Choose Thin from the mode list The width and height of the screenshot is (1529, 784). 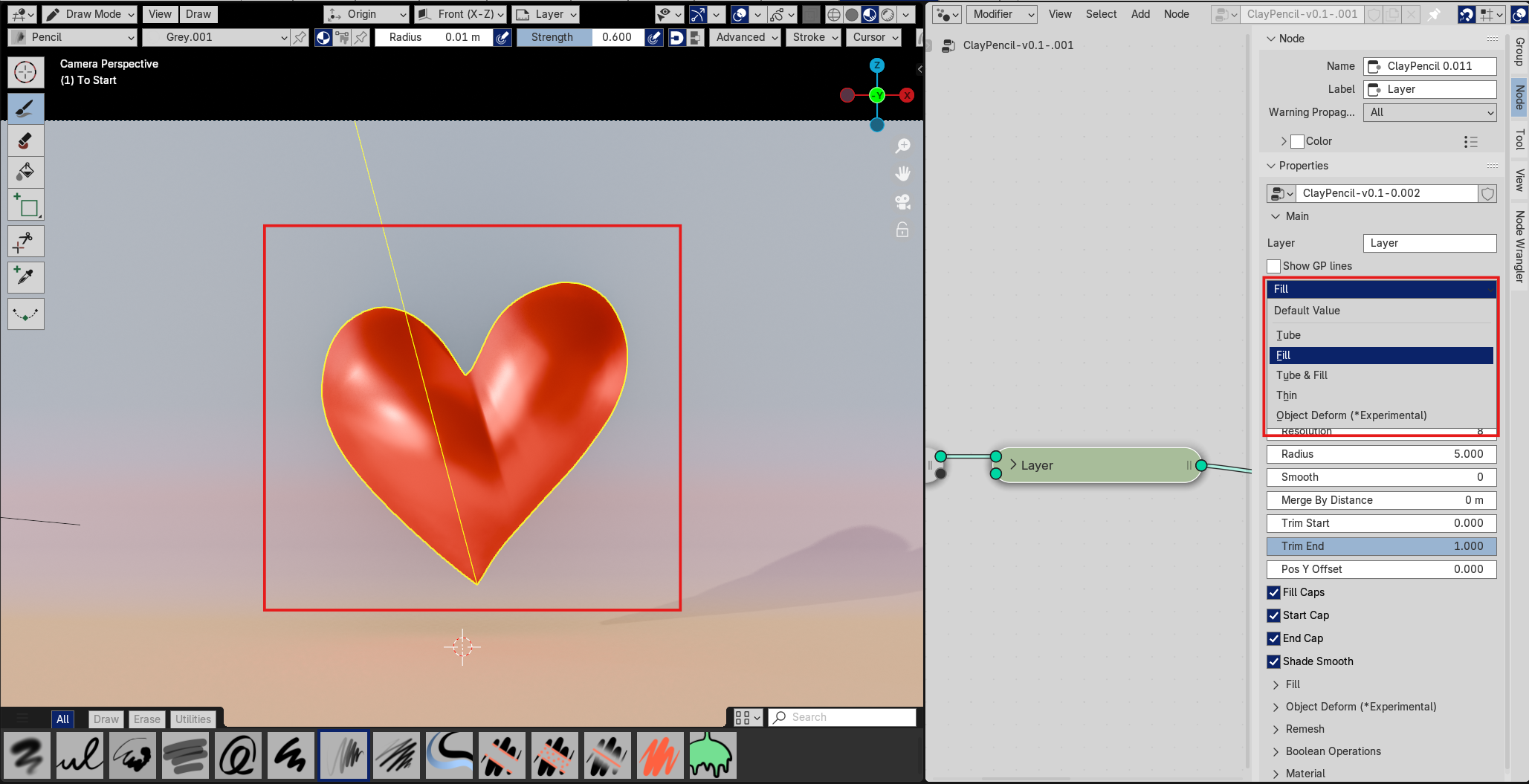coord(1381,395)
